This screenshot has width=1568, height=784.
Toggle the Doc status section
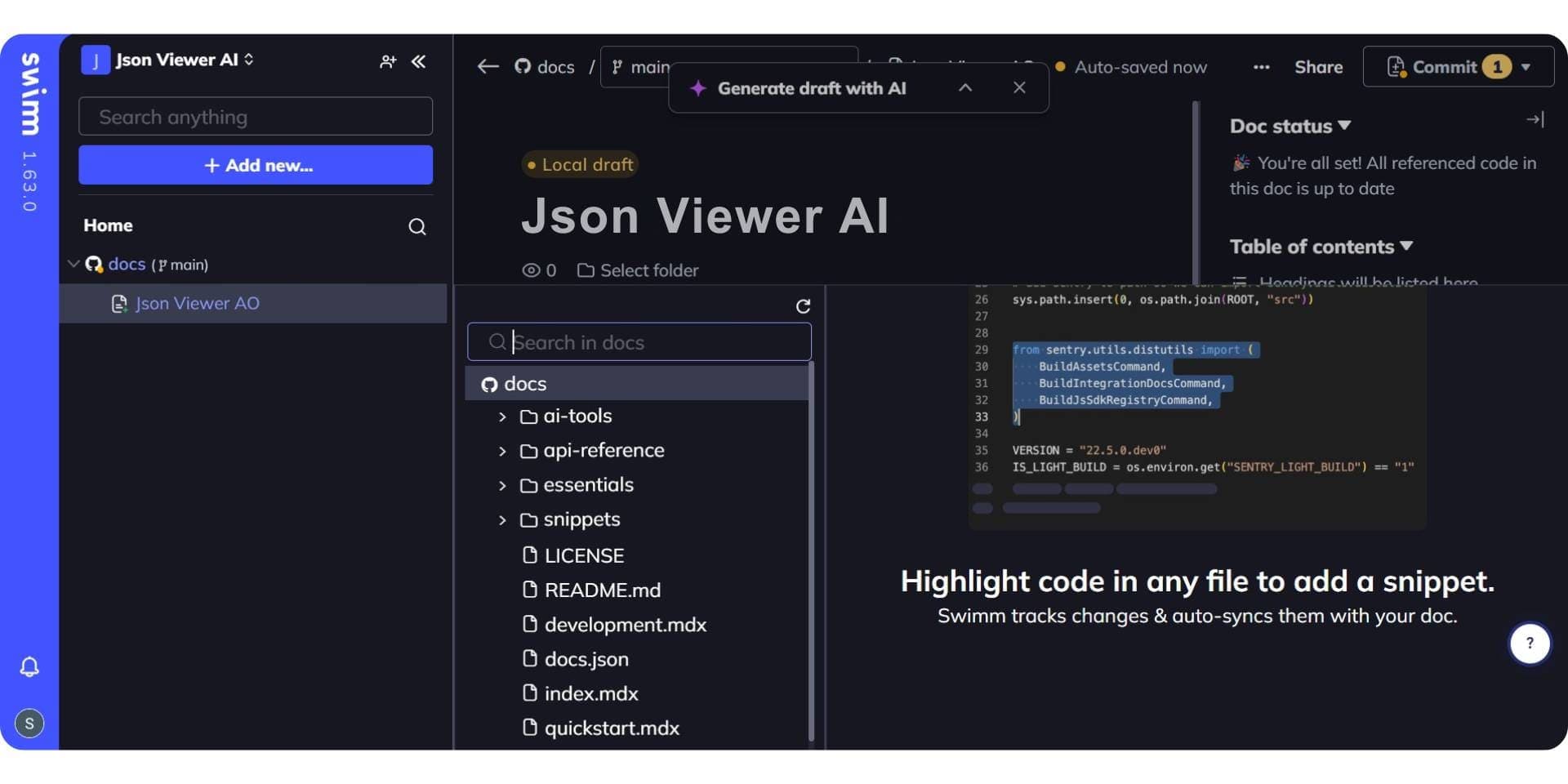coord(1290,126)
